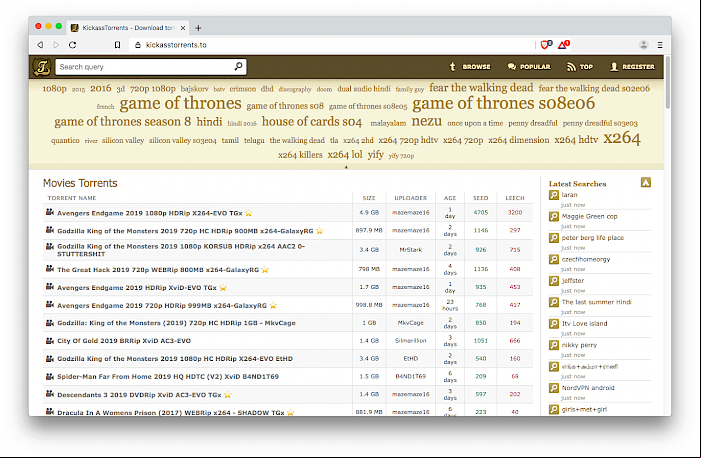Click the browser forward arrow
This screenshot has height=458, width=701.
coord(56,45)
